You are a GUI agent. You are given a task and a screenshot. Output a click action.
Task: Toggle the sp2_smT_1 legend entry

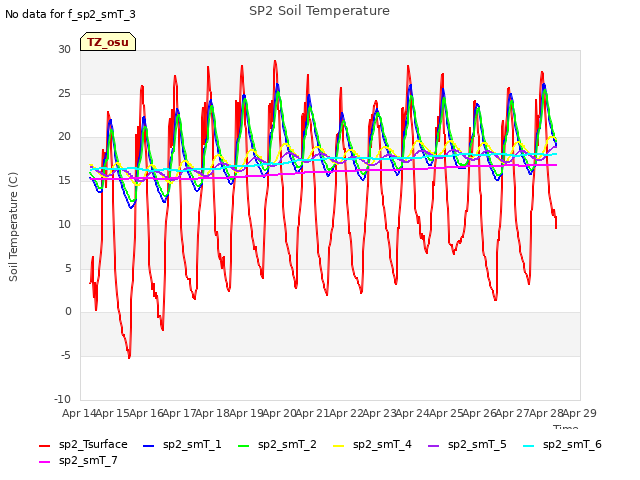(182, 444)
